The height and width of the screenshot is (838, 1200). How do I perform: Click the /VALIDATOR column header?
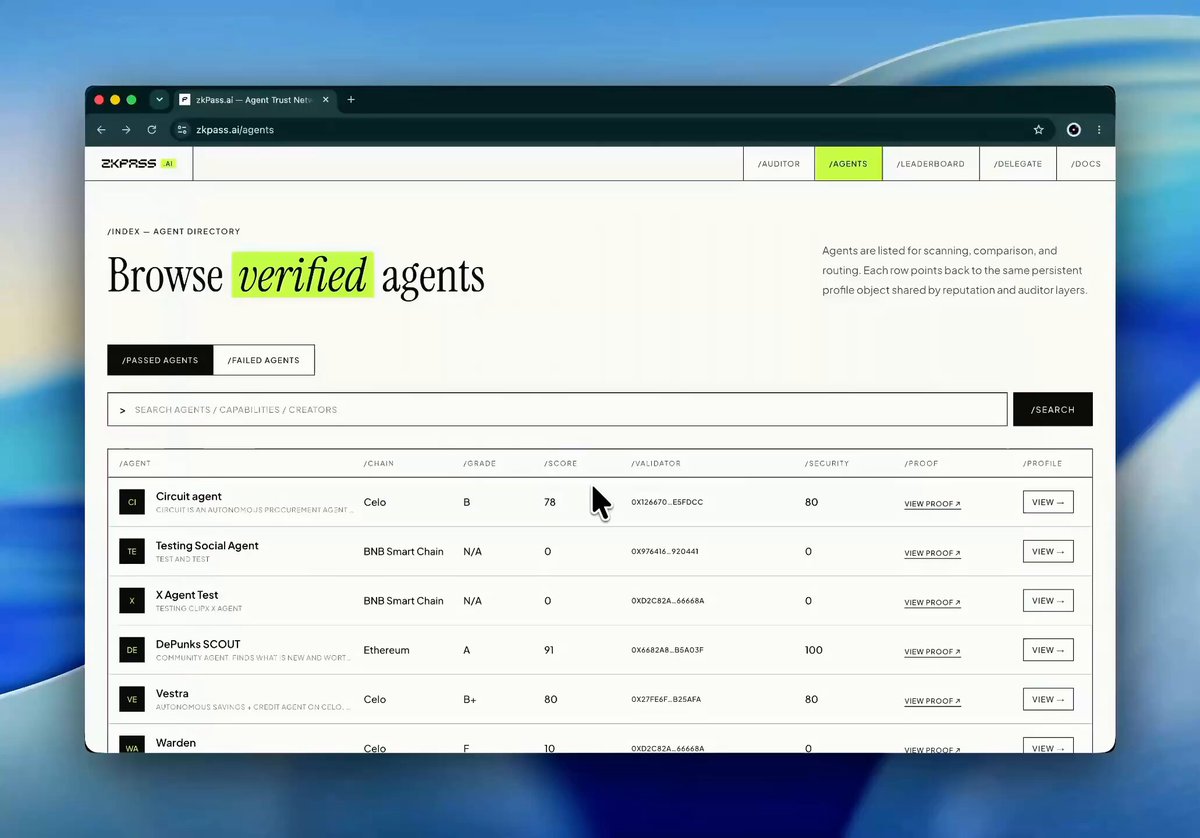click(x=656, y=464)
